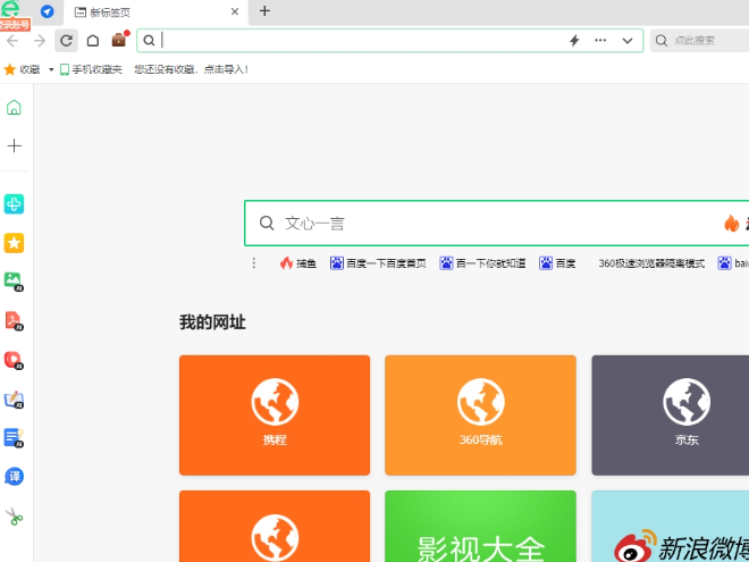Open a new tab with plus button
This screenshot has height=562, width=749.
tap(265, 11)
